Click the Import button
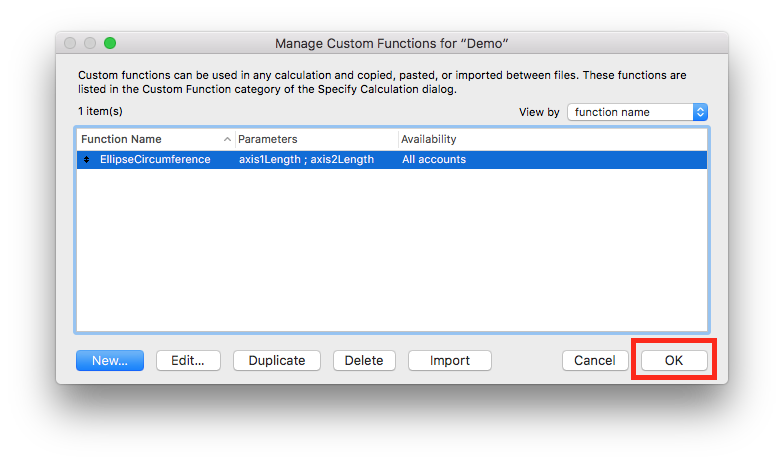784x464 pixels. pyautogui.click(x=449, y=360)
